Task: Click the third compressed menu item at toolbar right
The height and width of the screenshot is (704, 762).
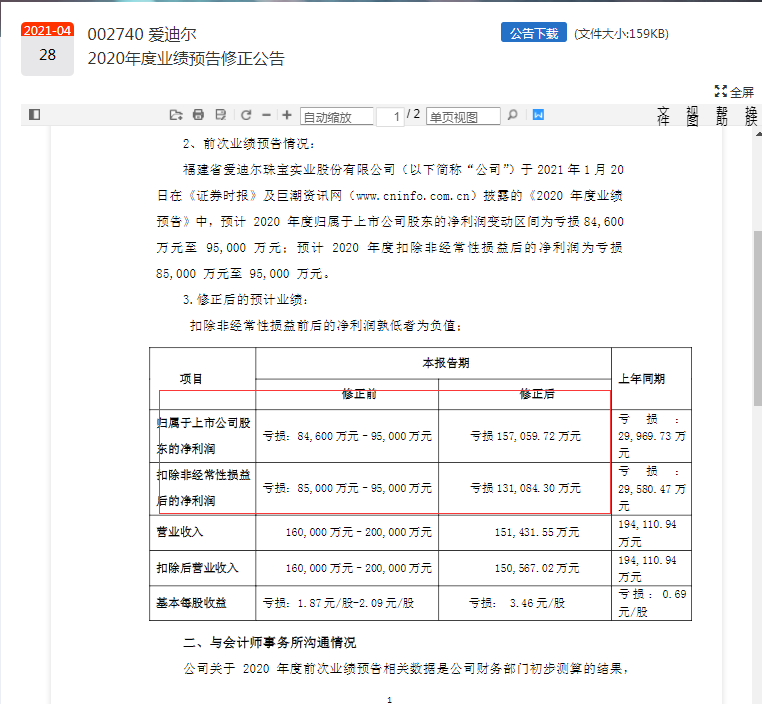Action: click(x=722, y=117)
